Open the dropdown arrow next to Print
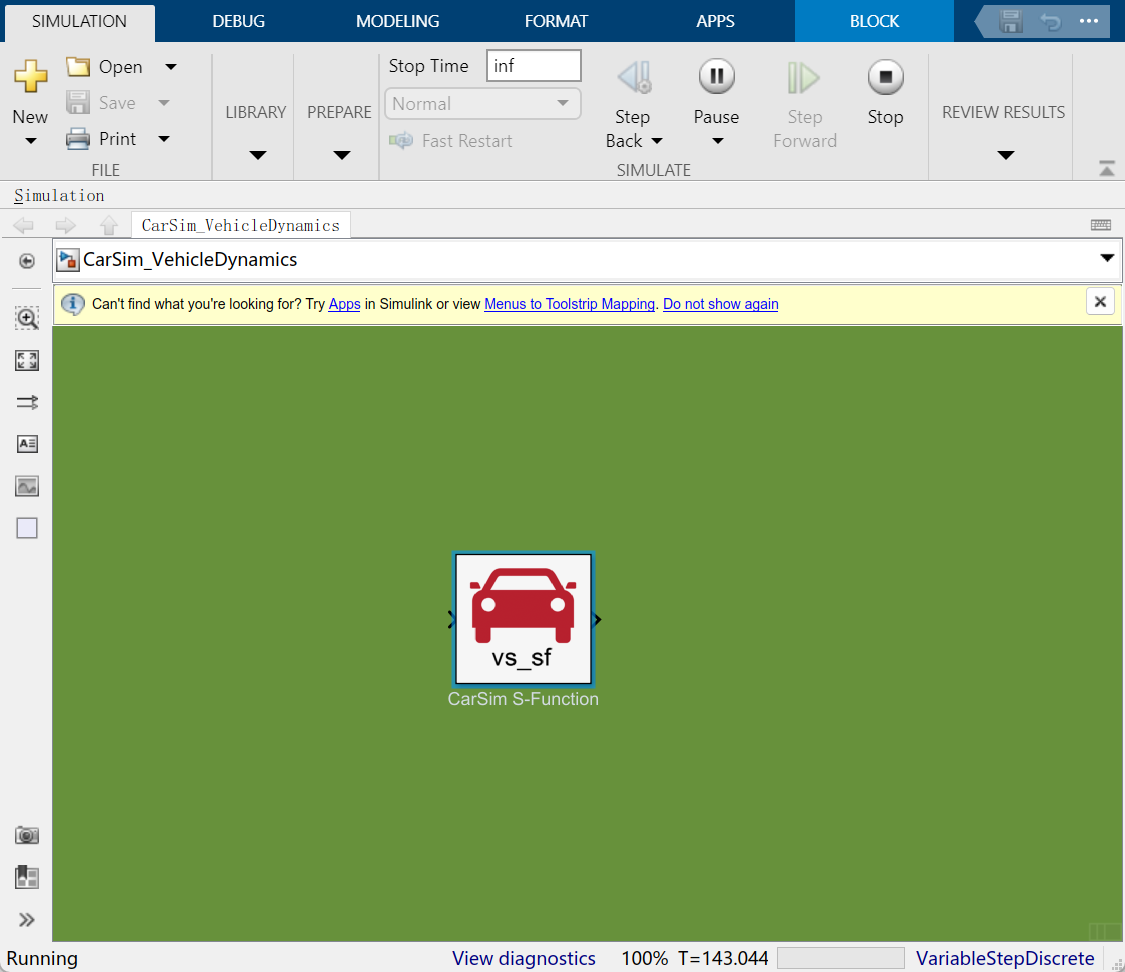Screen dimensions: 1125x972 pyautogui.click(x=164, y=138)
